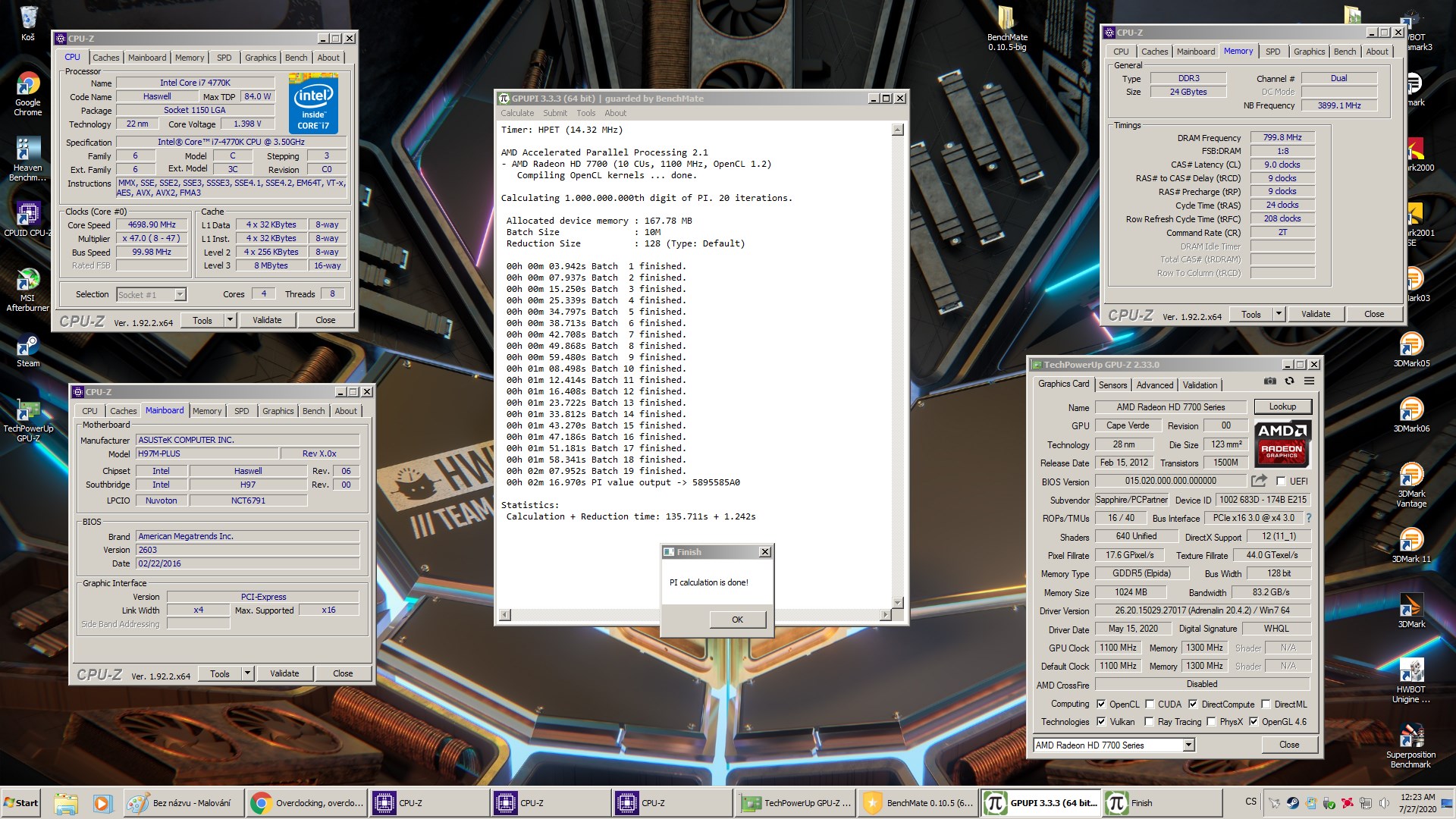
Task: Open Steam desktop shortcut
Action: coord(28,351)
